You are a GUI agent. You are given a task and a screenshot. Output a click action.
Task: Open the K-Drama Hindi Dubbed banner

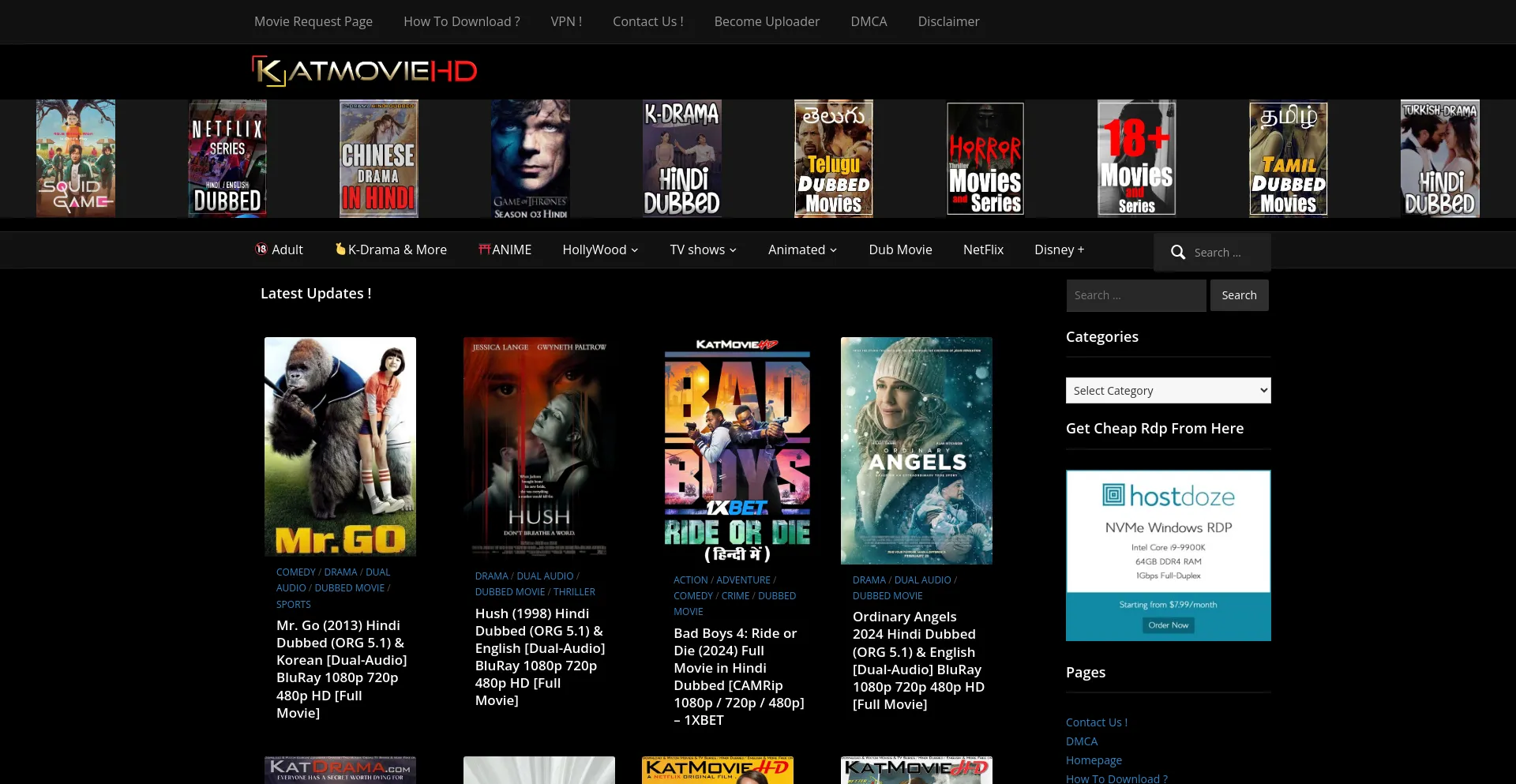pos(682,158)
